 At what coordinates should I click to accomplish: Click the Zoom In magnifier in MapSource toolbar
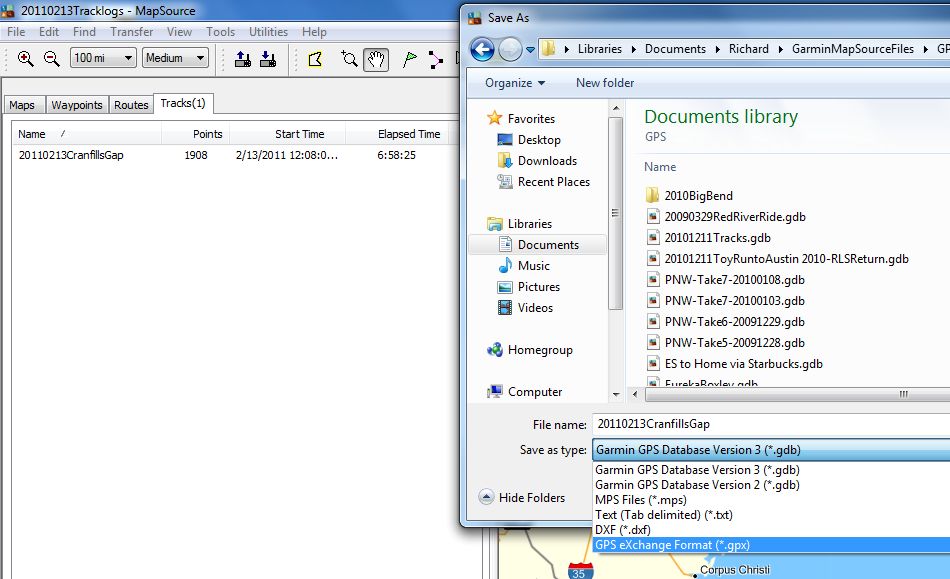coord(25,59)
